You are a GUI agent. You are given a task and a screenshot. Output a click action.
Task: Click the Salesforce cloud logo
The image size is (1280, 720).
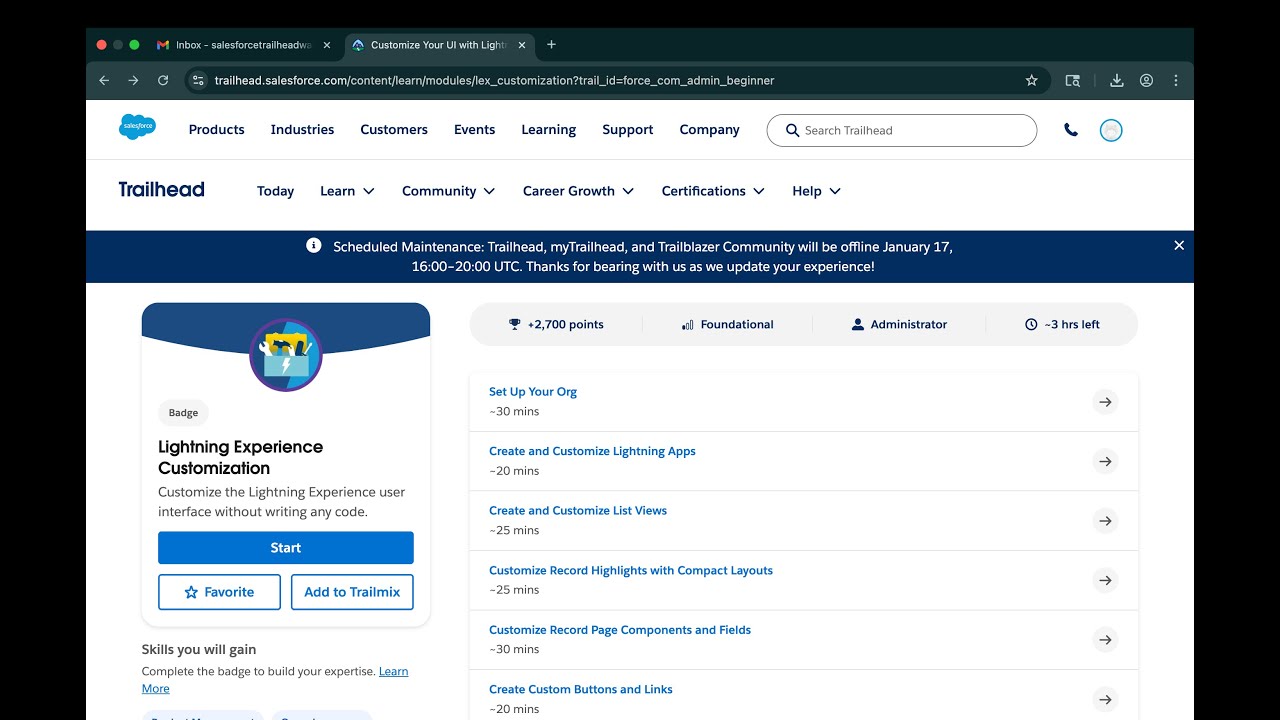(137, 127)
